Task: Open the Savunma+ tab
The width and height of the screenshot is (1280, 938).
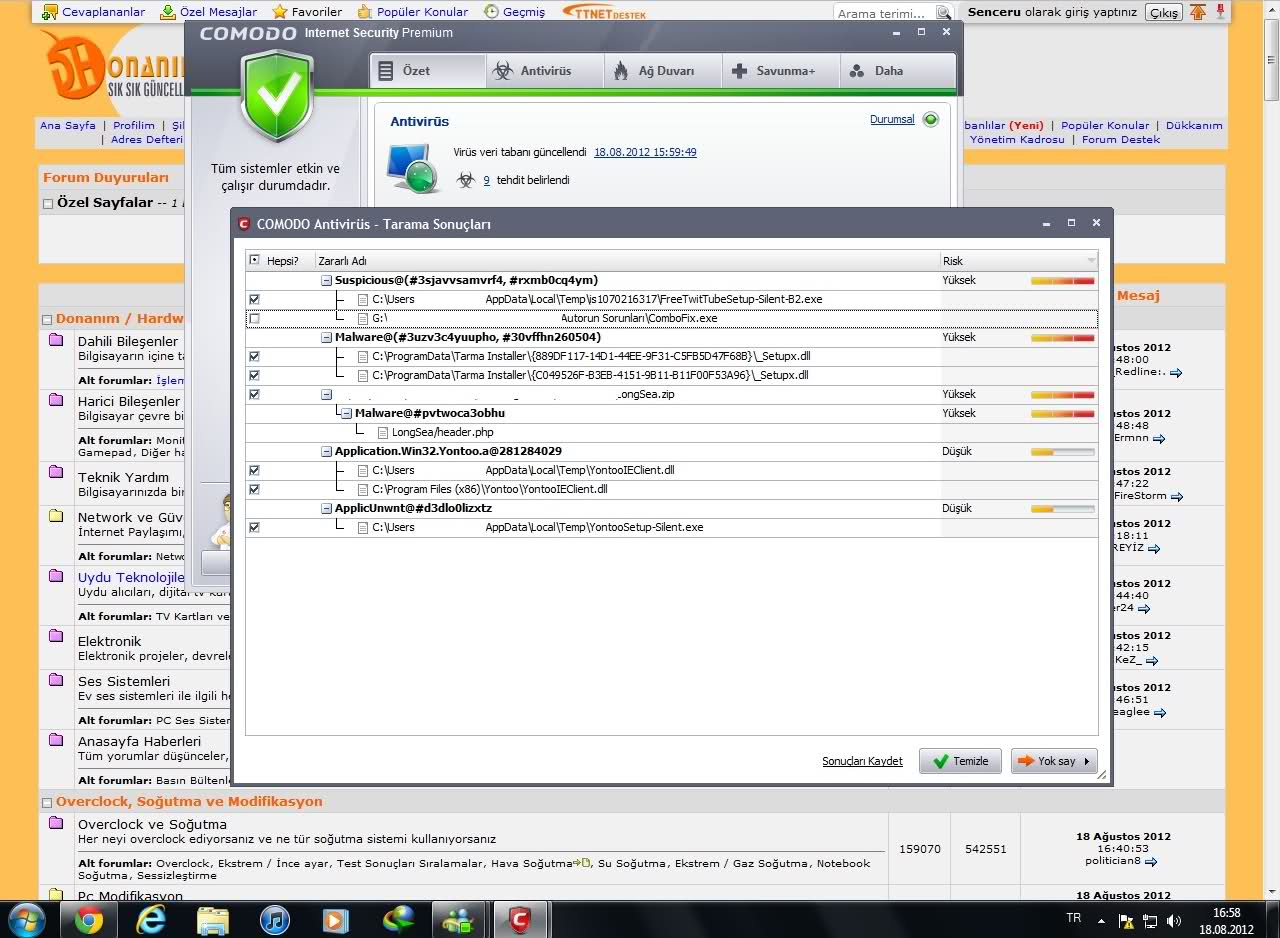Action: click(x=779, y=71)
